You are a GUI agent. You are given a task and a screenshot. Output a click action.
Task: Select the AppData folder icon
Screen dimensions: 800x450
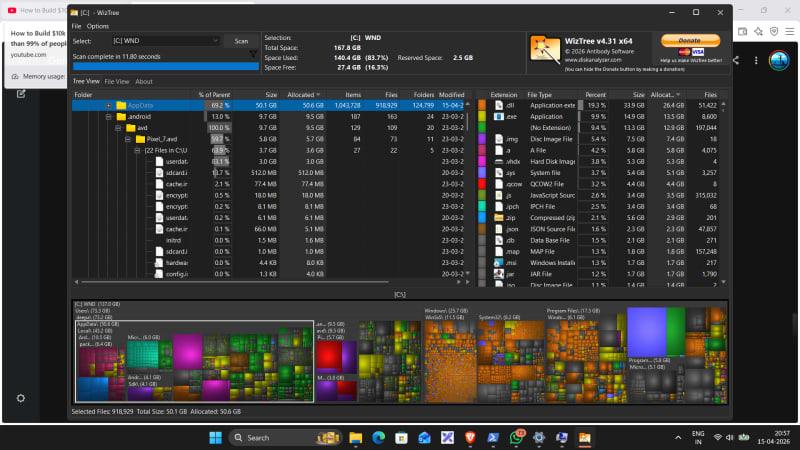(121, 105)
